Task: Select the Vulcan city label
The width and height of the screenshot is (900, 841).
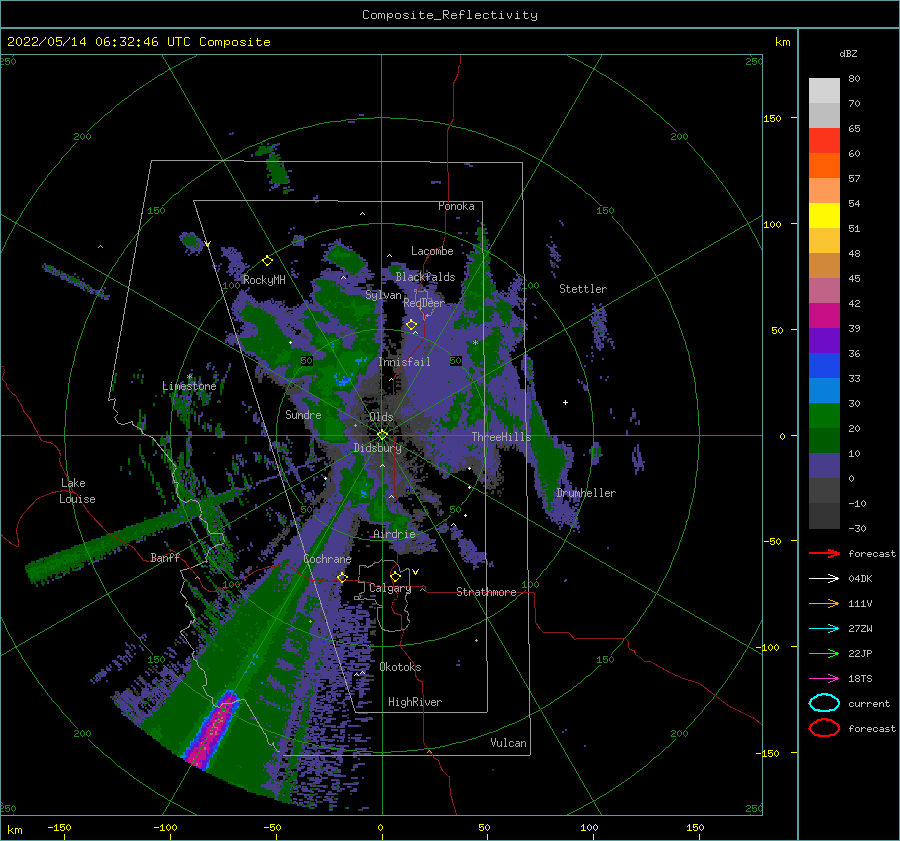Action: click(x=509, y=743)
